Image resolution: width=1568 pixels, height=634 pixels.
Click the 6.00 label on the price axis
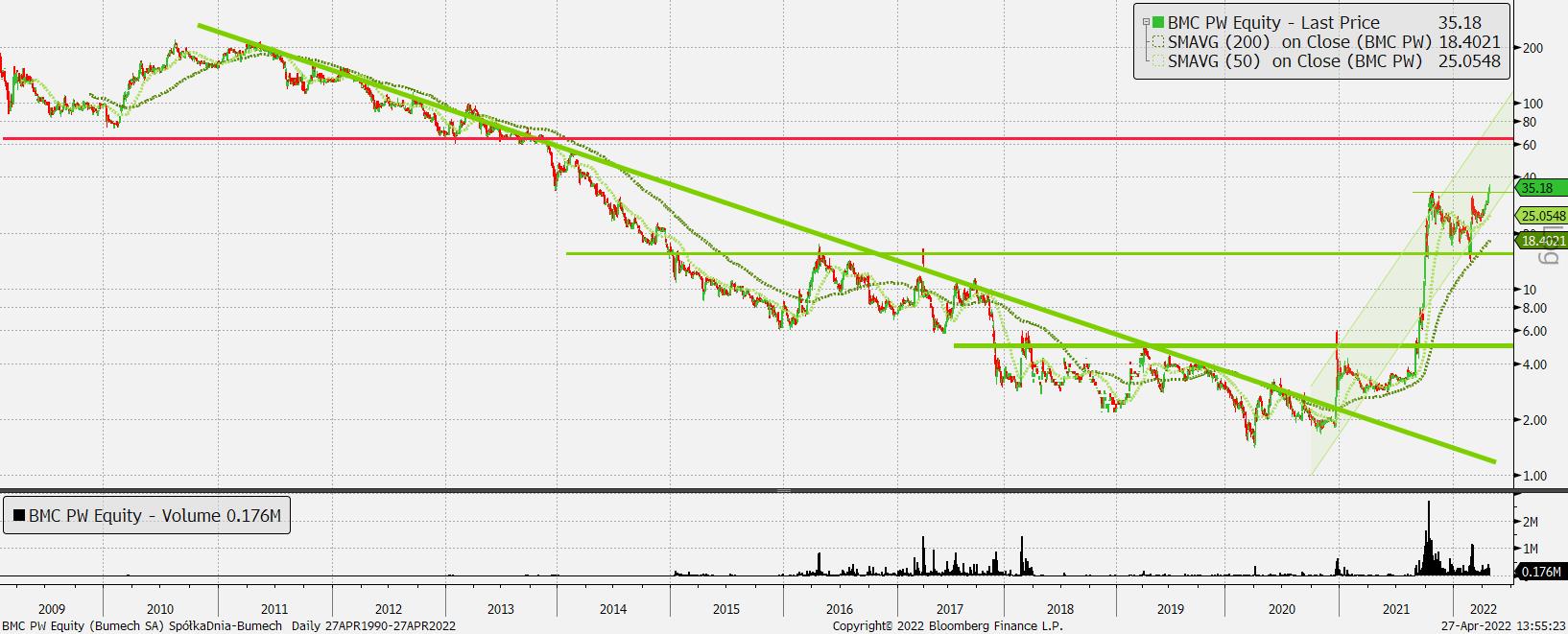(x=1535, y=331)
